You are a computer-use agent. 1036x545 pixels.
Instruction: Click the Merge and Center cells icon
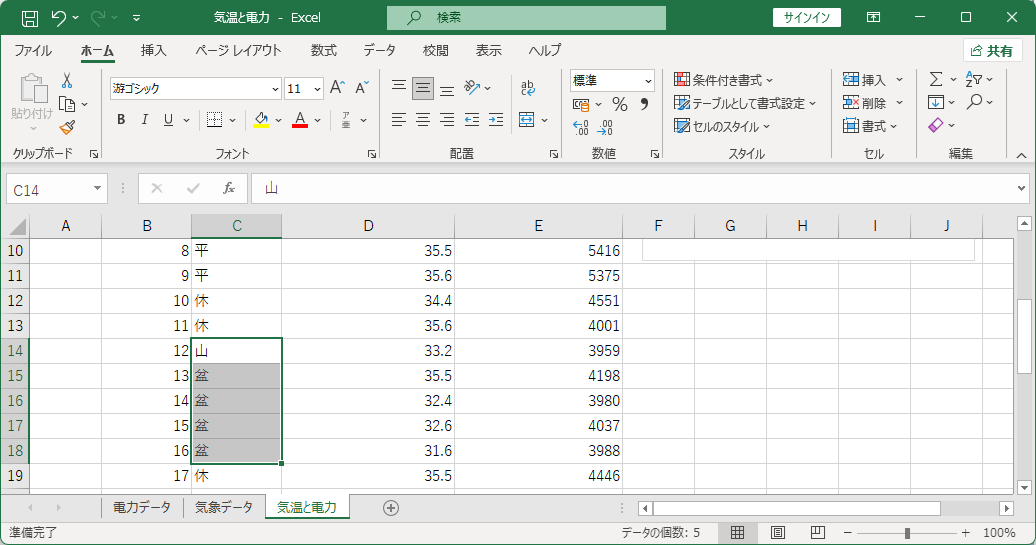pyautogui.click(x=527, y=120)
